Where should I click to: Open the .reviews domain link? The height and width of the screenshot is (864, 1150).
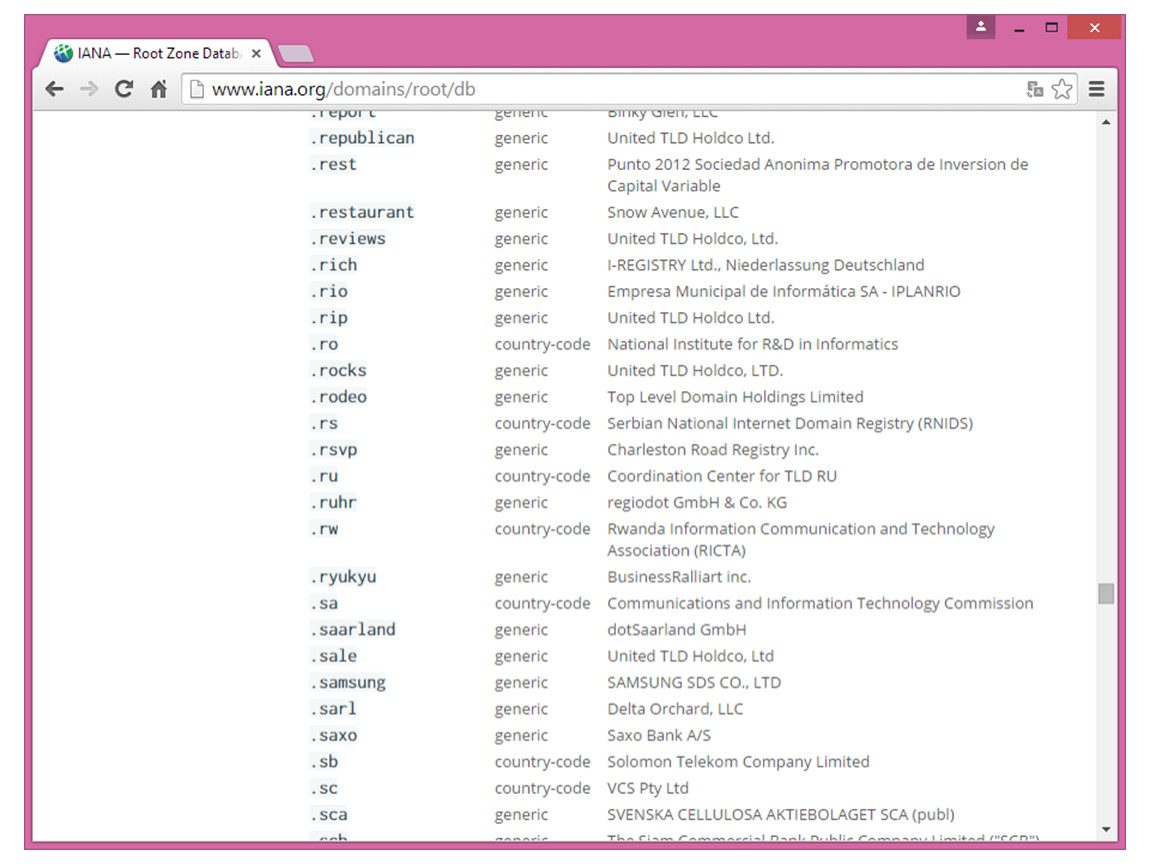tap(348, 238)
